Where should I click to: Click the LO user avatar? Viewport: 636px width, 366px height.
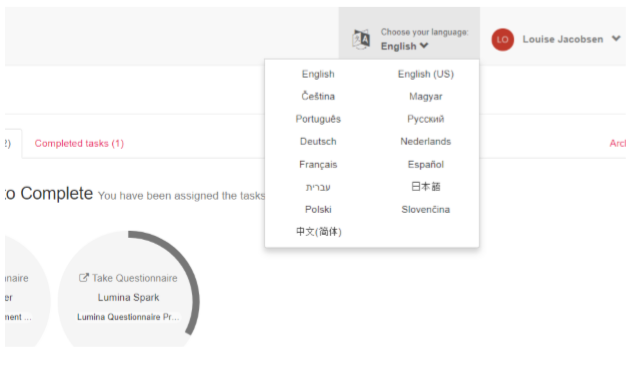click(503, 39)
